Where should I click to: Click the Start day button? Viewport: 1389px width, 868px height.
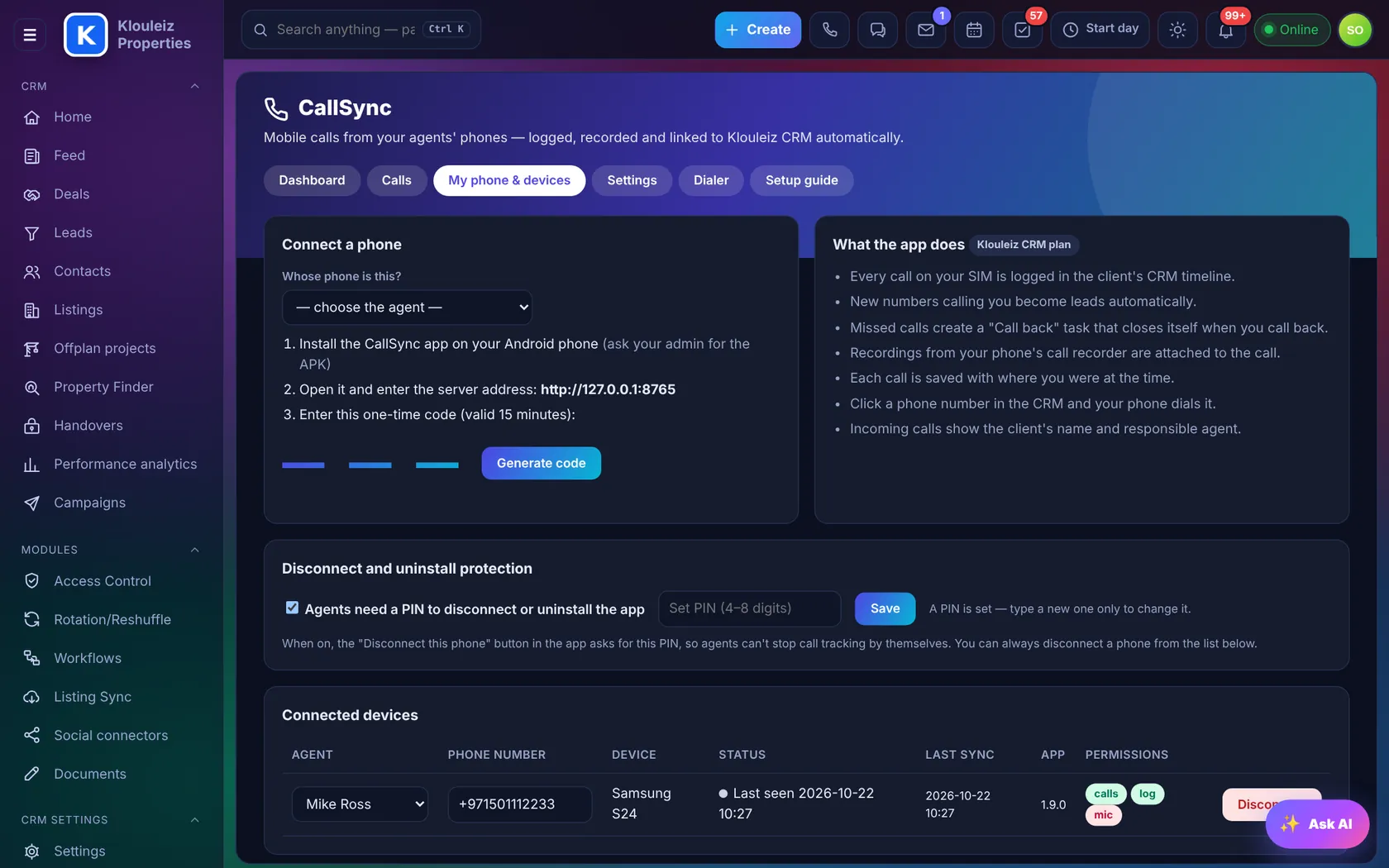1100,30
